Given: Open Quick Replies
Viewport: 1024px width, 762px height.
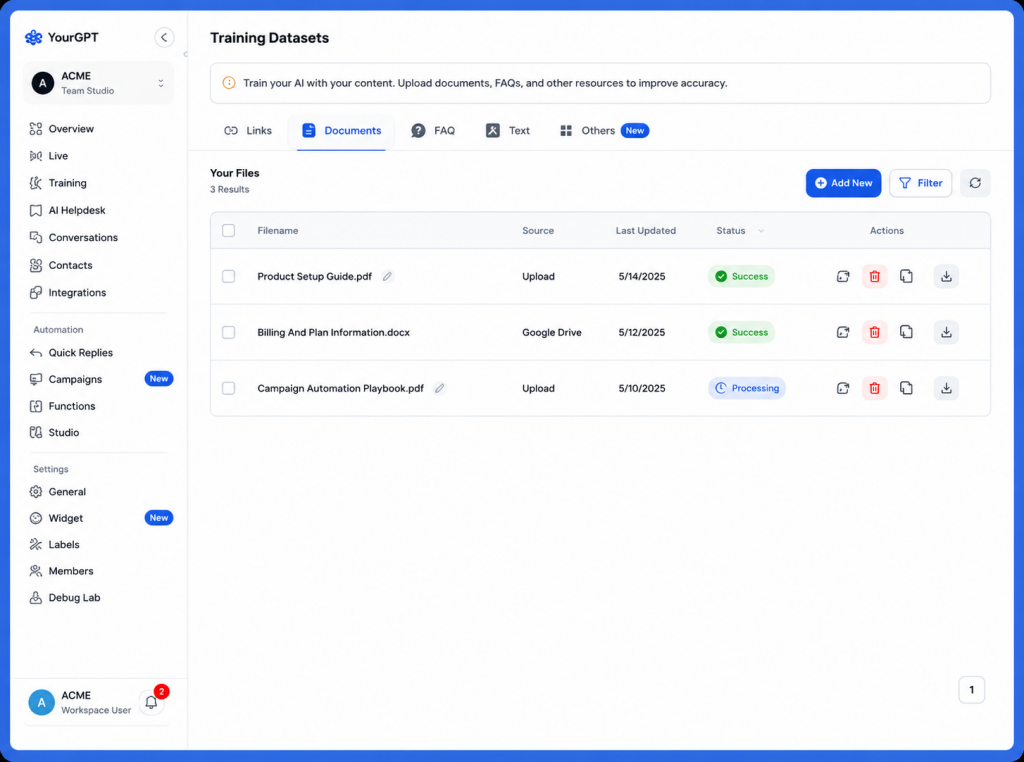Looking at the screenshot, I should coord(71,353).
